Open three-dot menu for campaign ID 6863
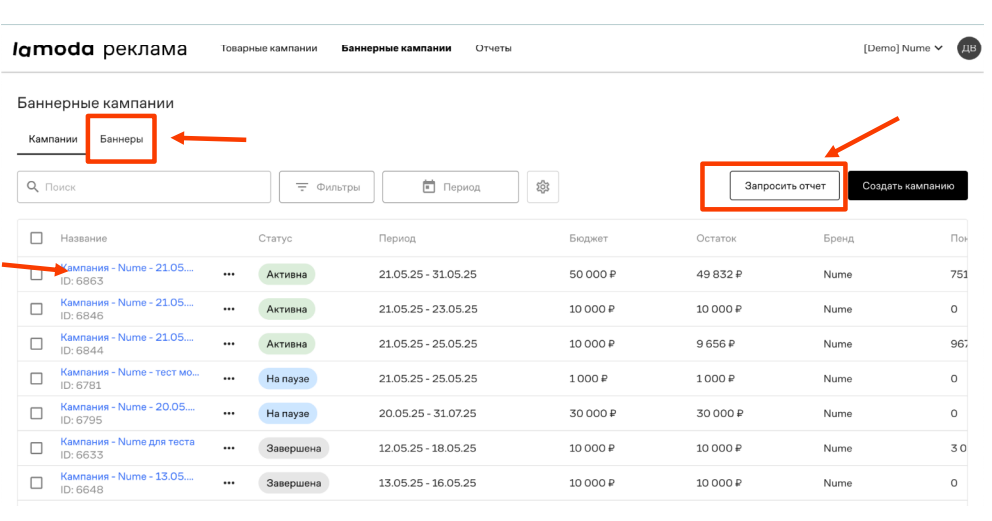 point(229,274)
